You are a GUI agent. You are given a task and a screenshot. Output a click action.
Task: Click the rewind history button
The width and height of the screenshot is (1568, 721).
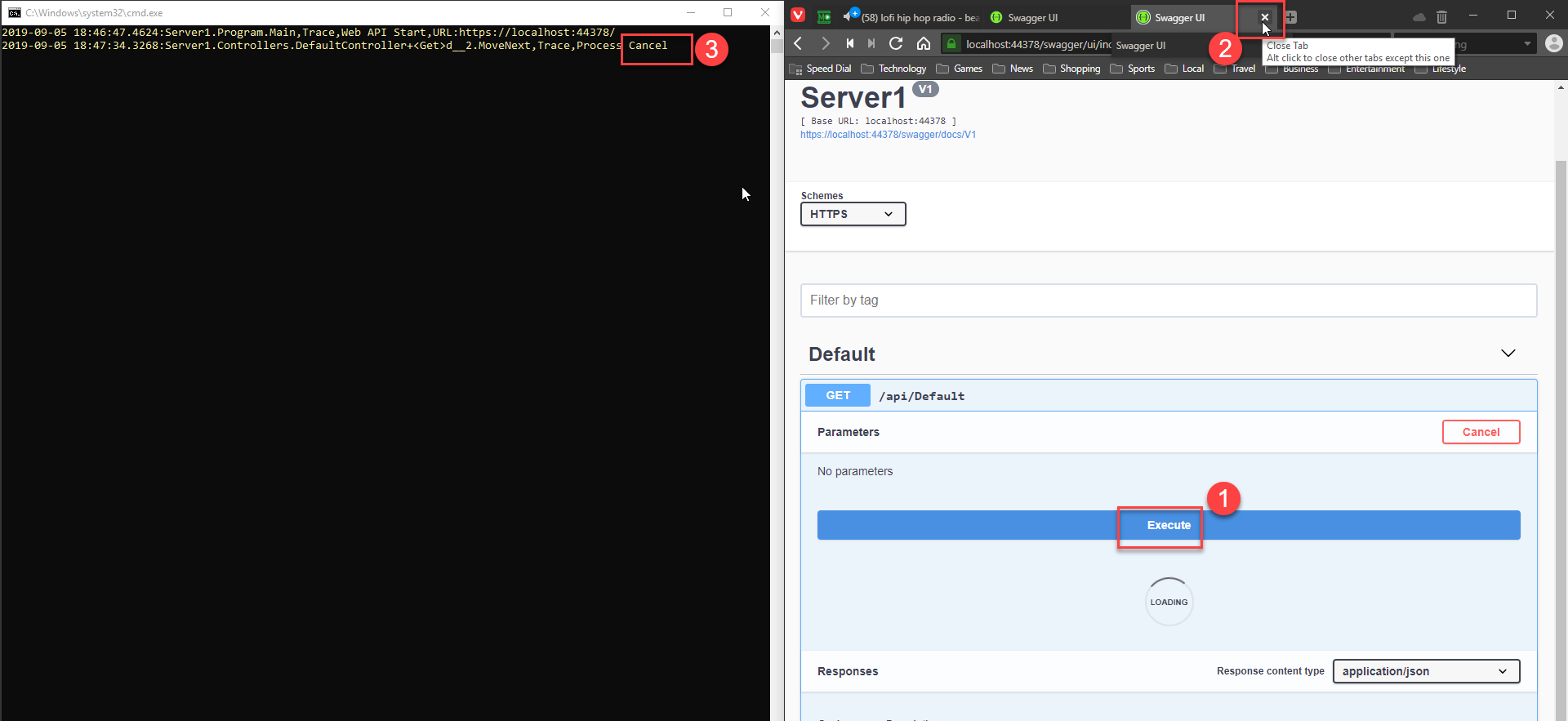click(850, 43)
